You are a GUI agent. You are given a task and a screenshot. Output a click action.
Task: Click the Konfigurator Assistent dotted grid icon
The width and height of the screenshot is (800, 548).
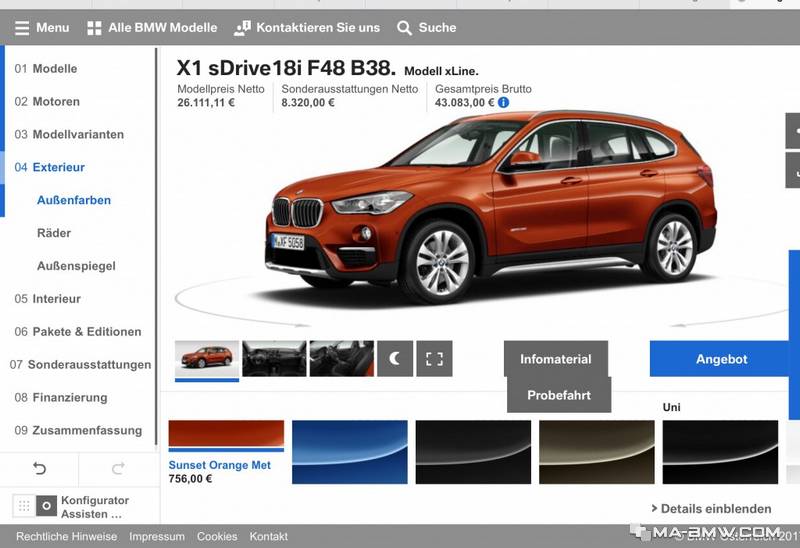(x=23, y=506)
